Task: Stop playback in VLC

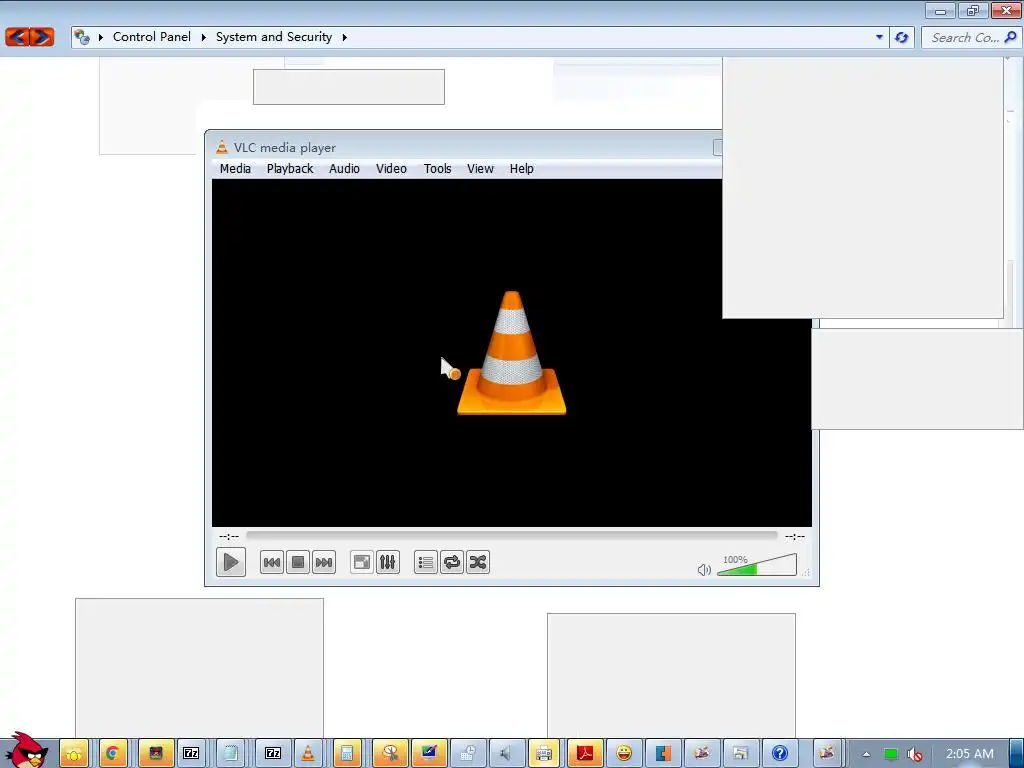Action: [x=298, y=562]
